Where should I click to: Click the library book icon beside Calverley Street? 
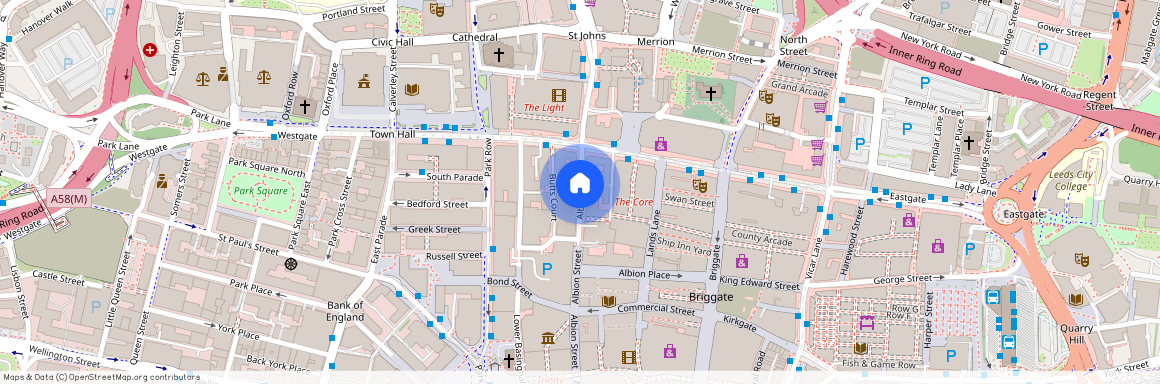point(411,90)
